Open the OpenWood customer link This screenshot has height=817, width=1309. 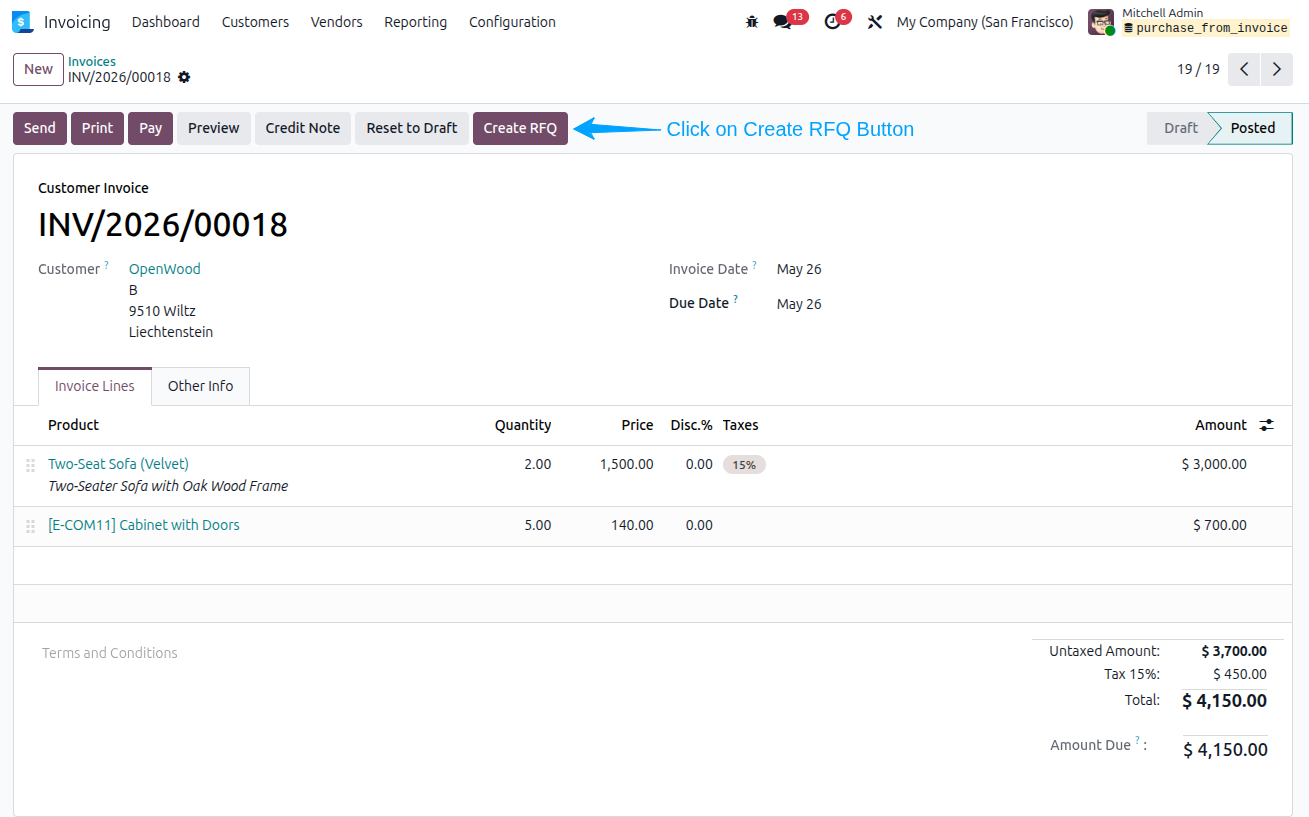(x=165, y=269)
